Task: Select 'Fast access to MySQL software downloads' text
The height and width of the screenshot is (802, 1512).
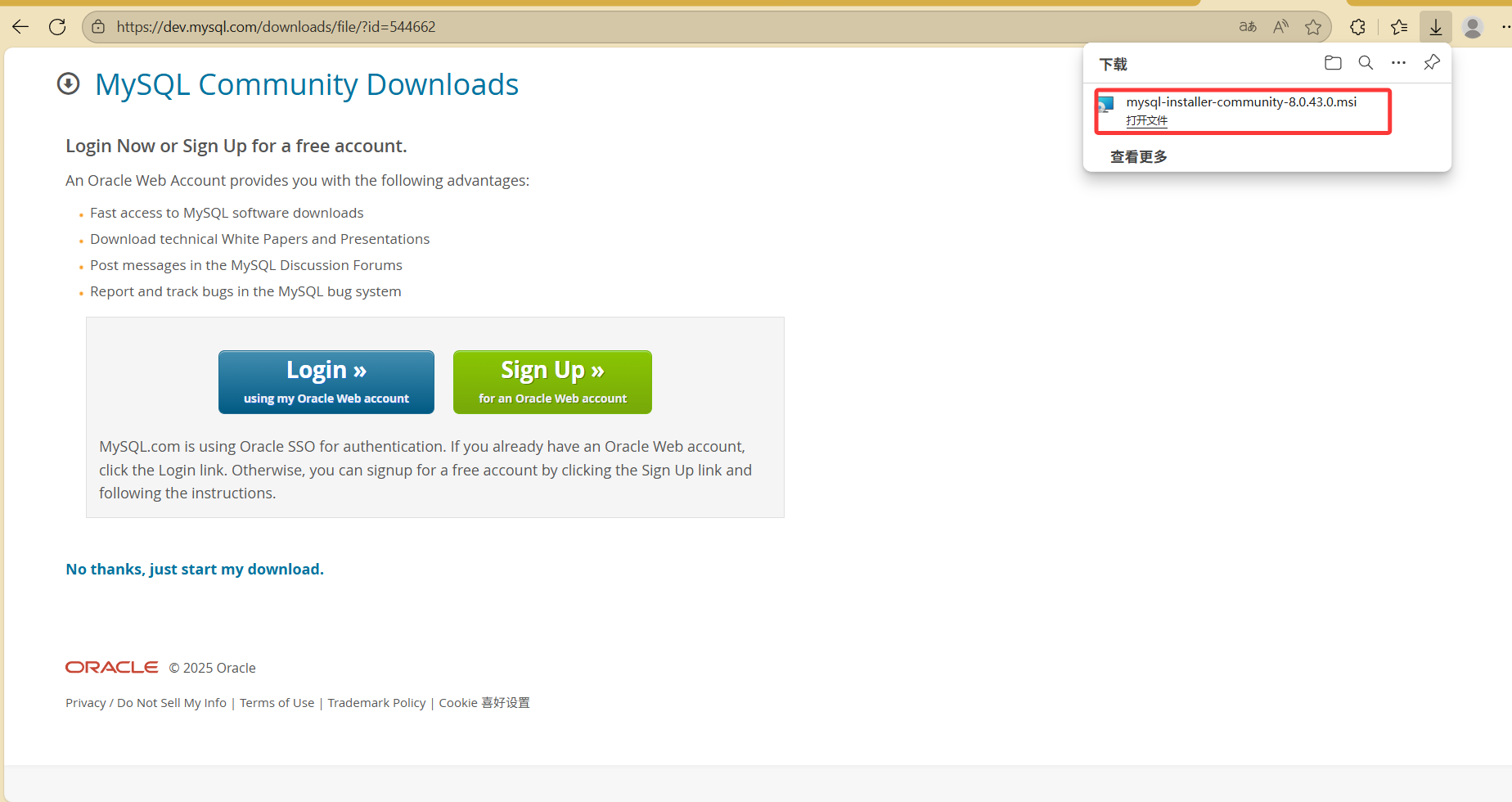Action: (227, 213)
